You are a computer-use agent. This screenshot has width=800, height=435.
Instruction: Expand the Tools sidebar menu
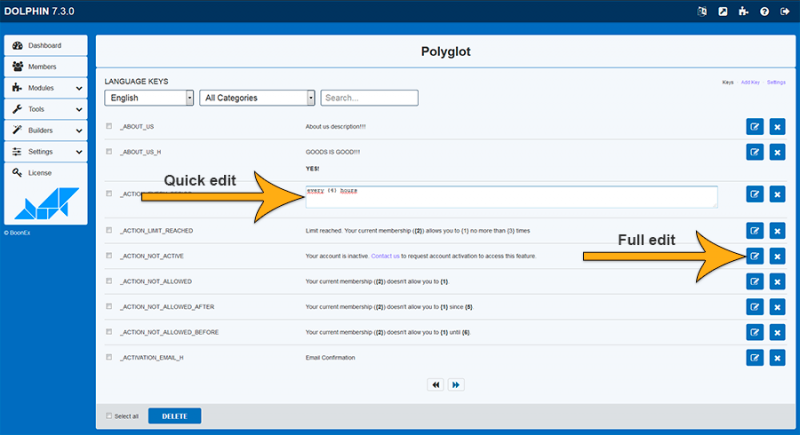[46, 109]
